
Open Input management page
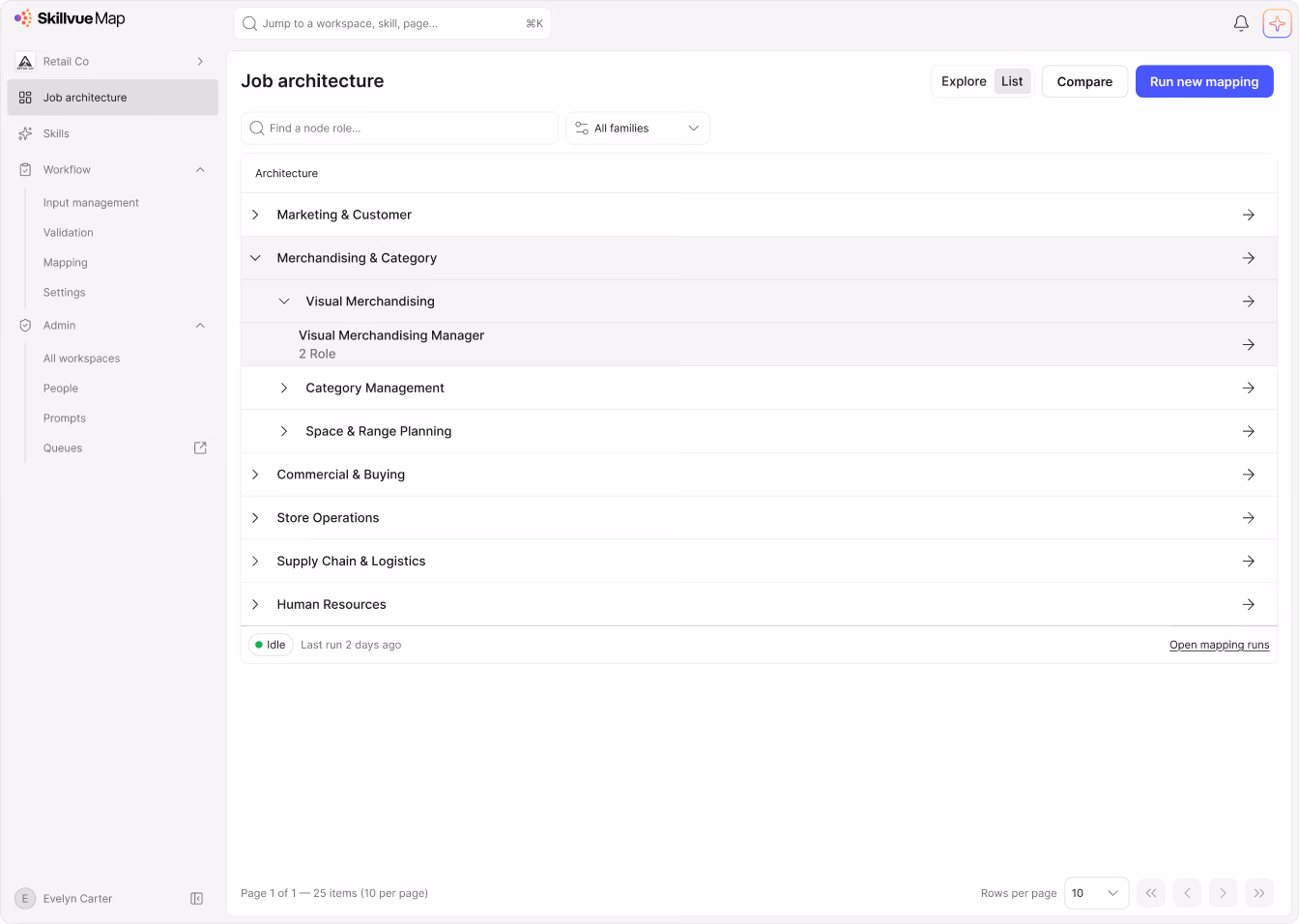(x=91, y=203)
